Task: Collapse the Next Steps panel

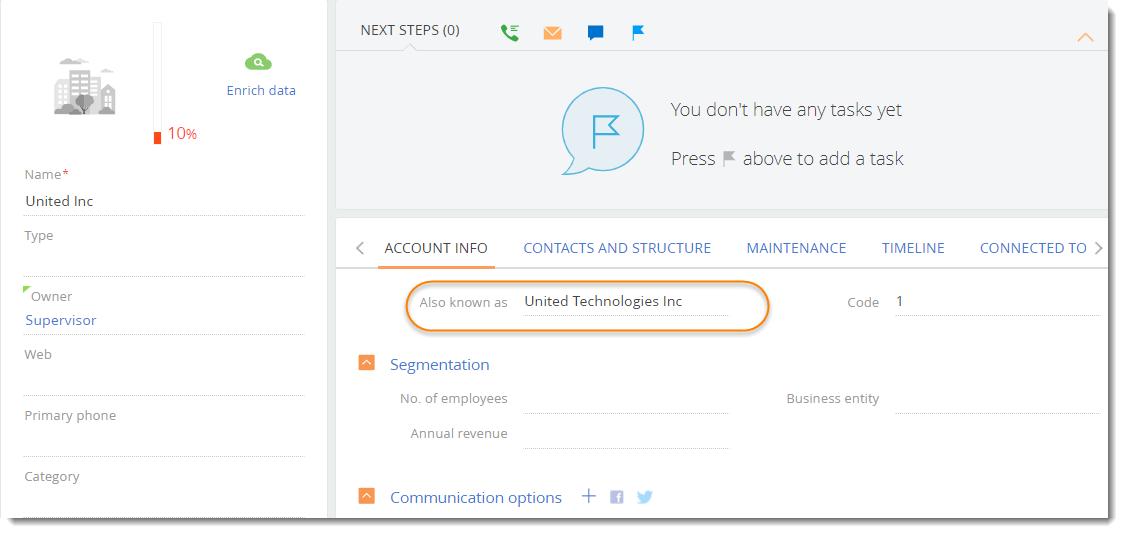Action: [x=1085, y=37]
